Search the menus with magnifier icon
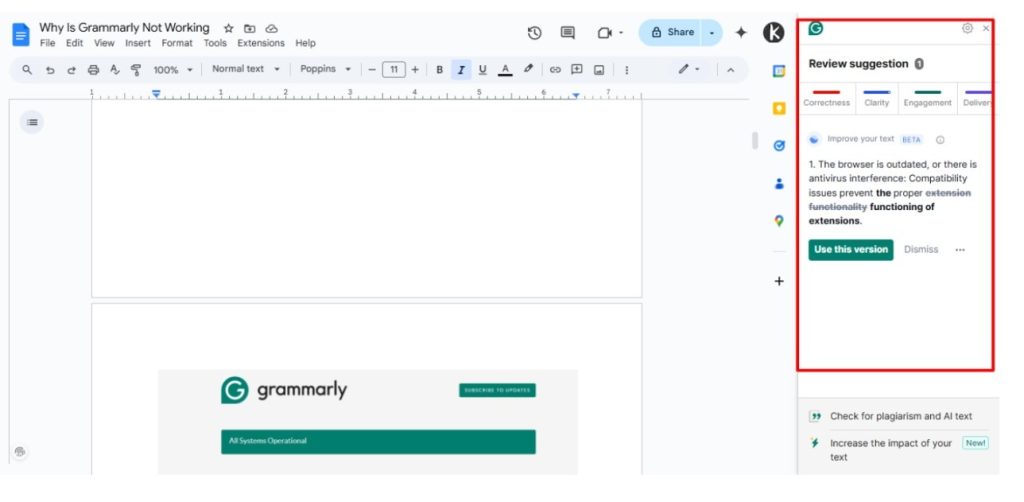The height and width of the screenshot is (502, 1024). pos(27,69)
